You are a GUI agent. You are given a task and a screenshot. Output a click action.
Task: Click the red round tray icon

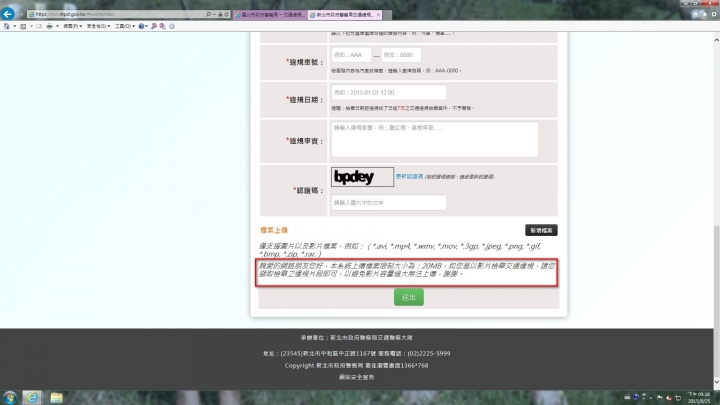click(x=669, y=398)
